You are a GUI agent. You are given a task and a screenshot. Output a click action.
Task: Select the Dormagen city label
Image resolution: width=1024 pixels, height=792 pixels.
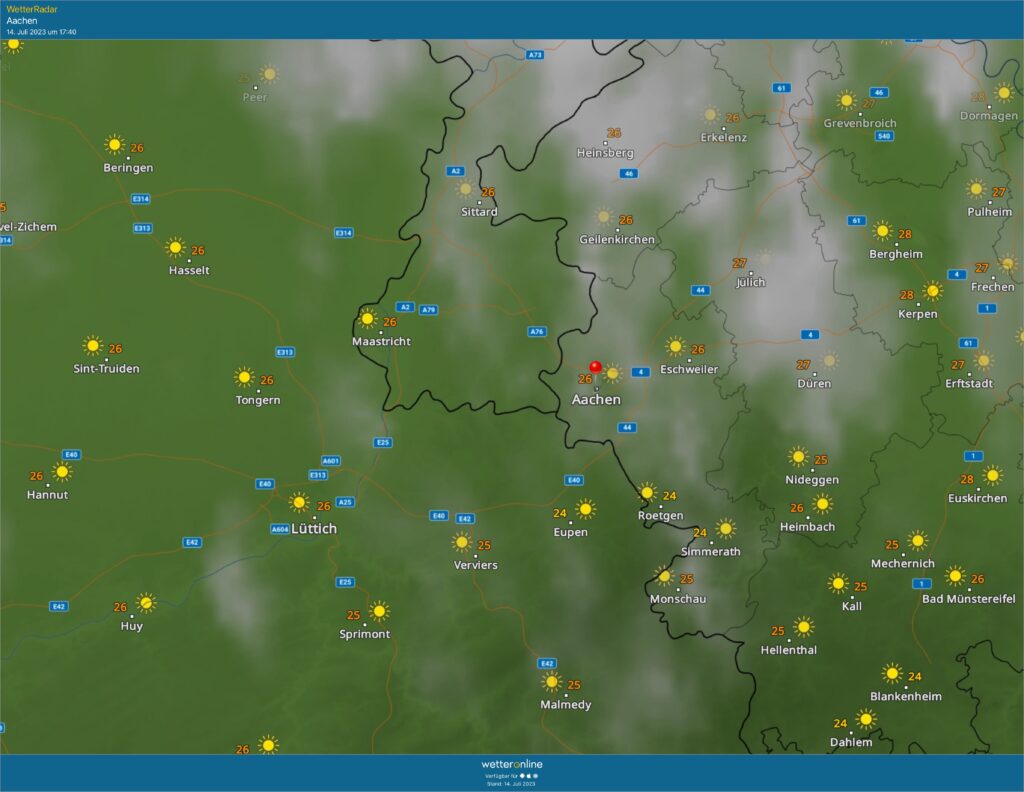(x=989, y=116)
